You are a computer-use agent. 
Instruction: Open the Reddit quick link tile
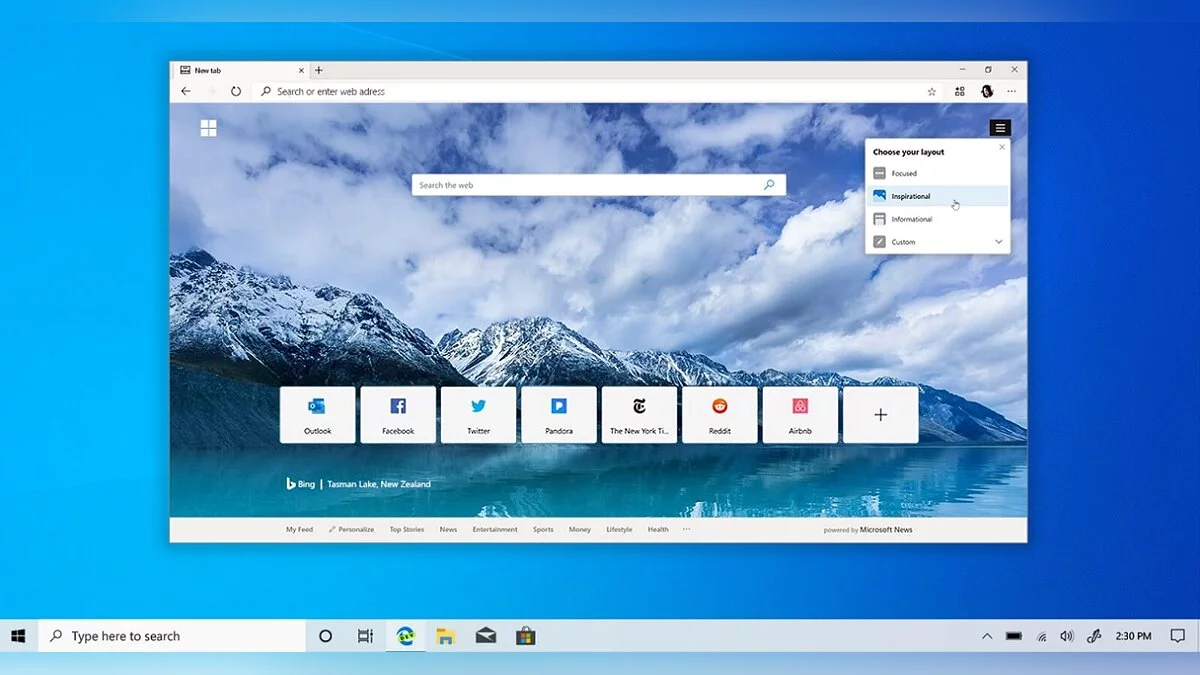pos(720,414)
